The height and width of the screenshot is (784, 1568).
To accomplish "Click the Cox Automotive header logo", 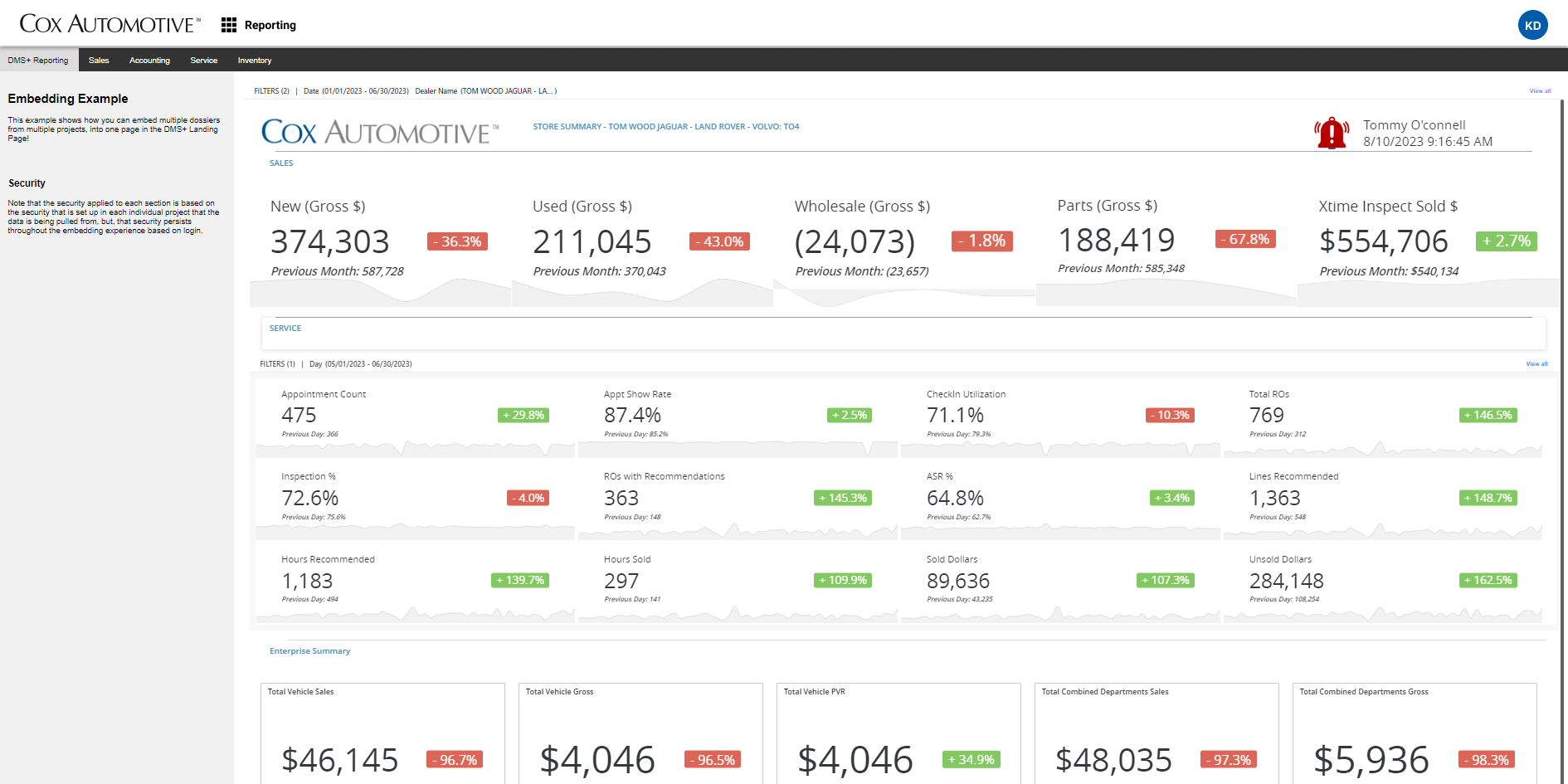I will tap(110, 24).
